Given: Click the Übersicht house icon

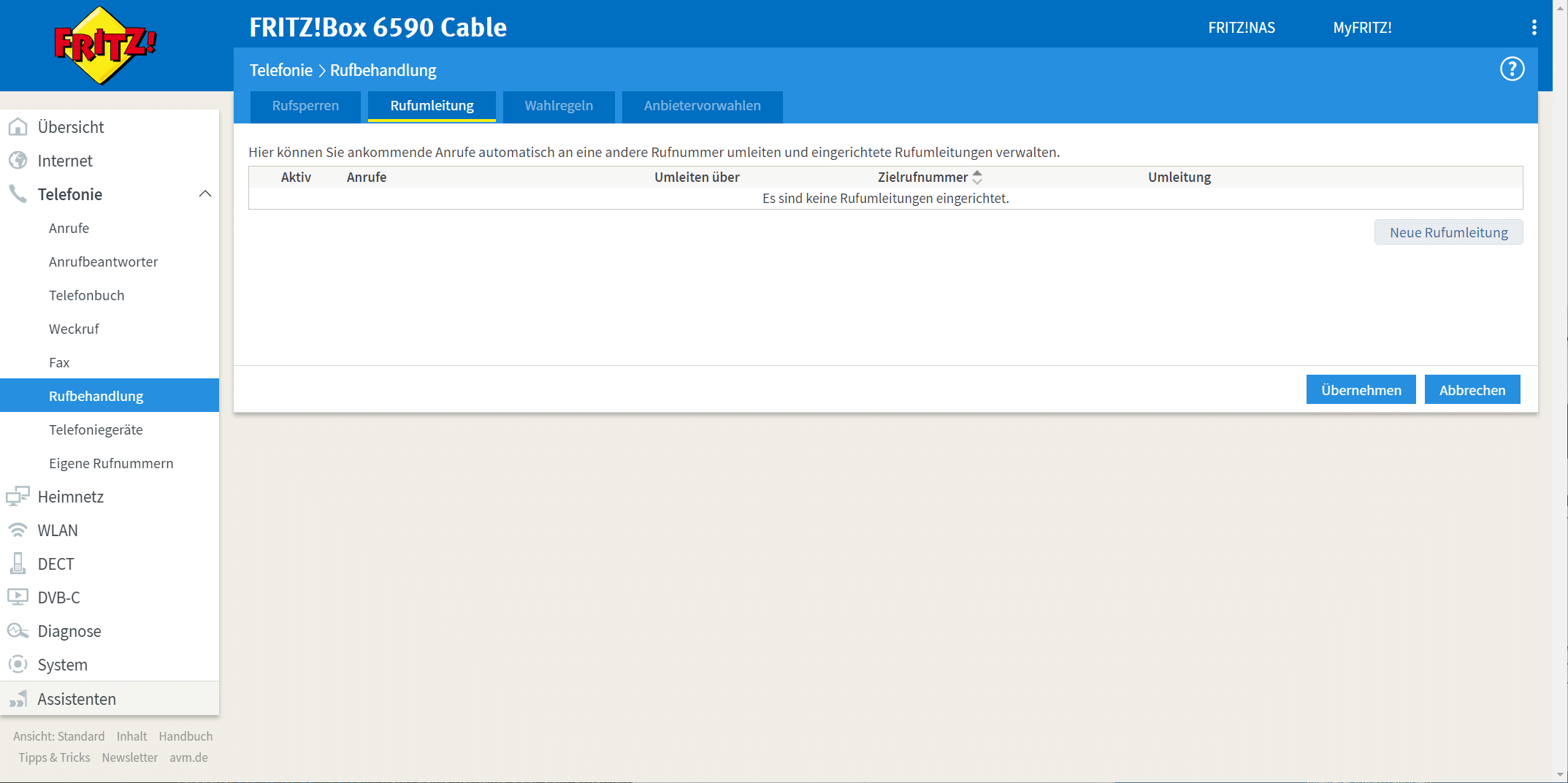Looking at the screenshot, I should (18, 127).
